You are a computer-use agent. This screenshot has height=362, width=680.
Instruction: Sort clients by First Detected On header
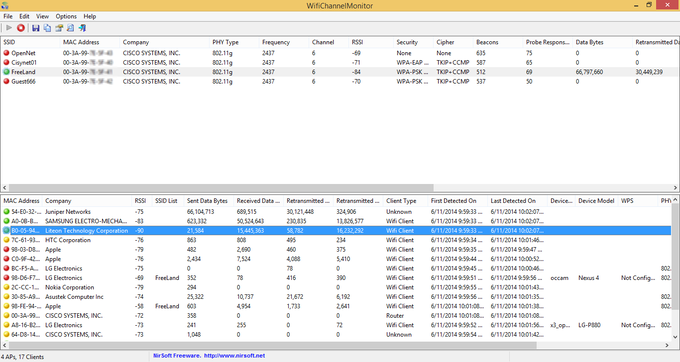click(x=458, y=201)
